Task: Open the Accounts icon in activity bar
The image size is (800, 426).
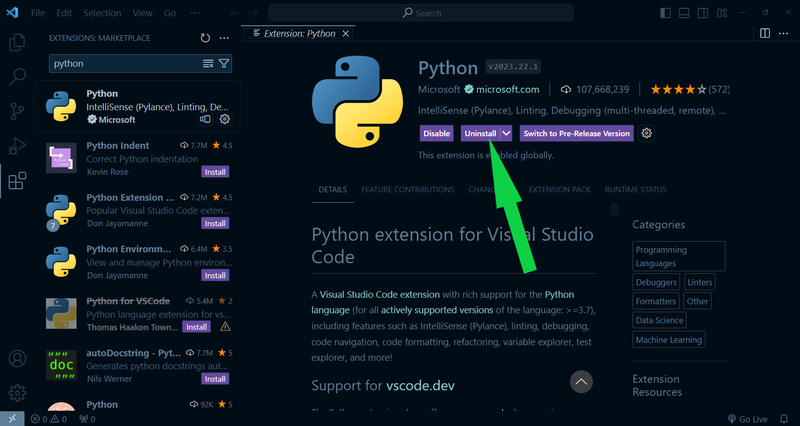Action: click(17, 359)
